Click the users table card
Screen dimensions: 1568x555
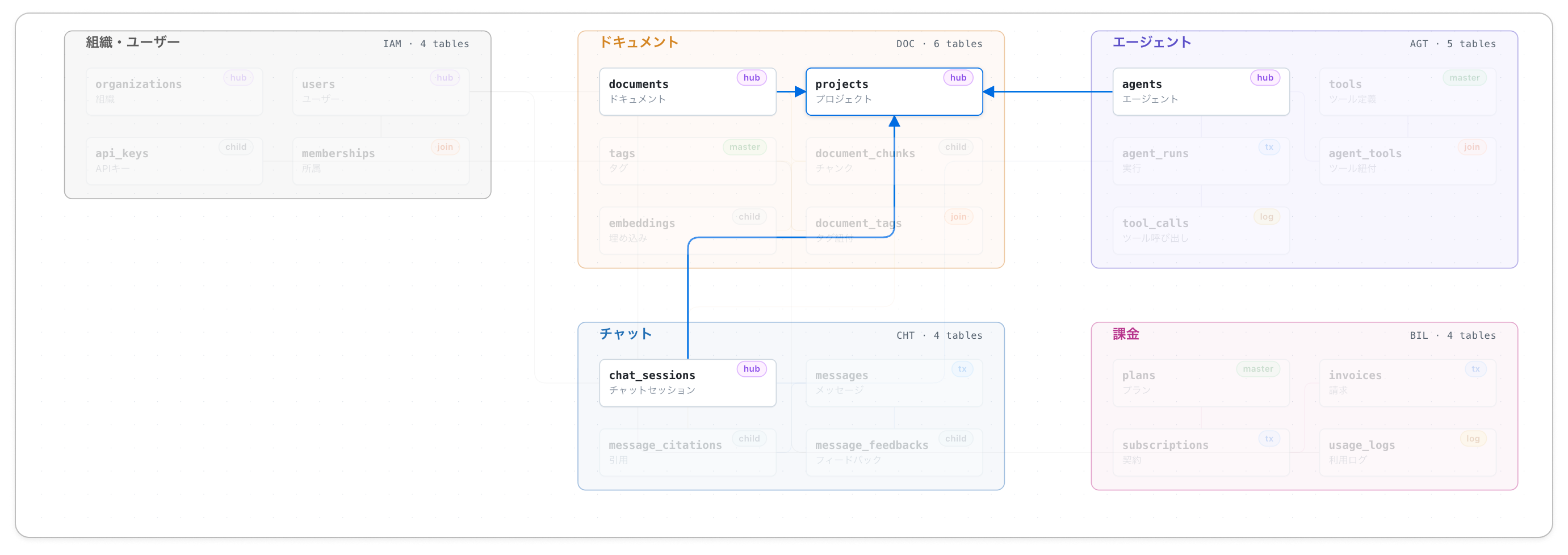coord(380,91)
